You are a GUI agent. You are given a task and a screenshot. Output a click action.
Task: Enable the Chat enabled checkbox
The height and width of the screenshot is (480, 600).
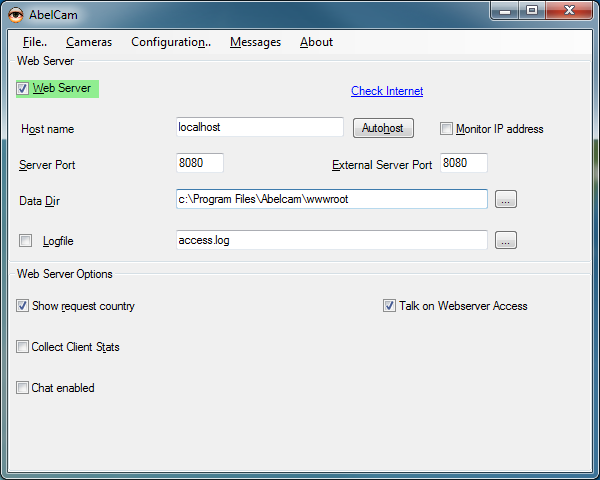[23, 388]
